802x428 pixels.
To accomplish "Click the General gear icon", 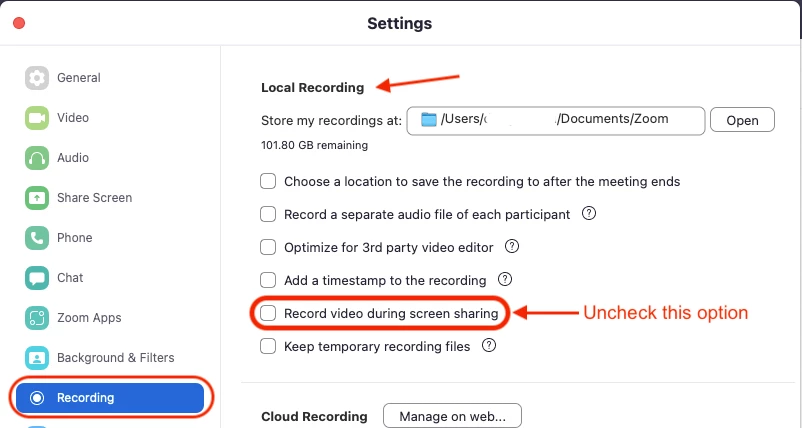I will point(37,78).
